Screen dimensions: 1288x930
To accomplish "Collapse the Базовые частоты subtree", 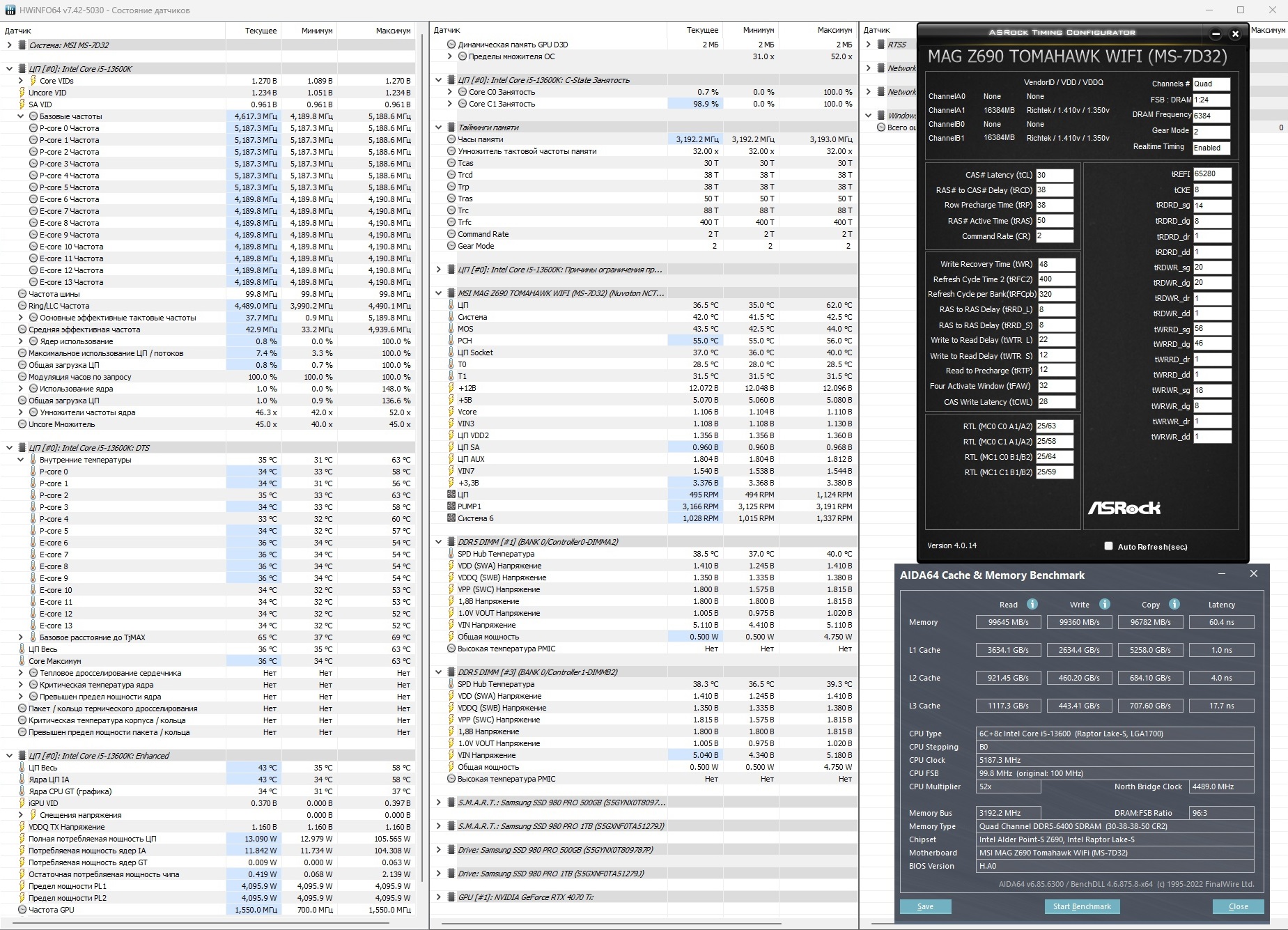I will point(20,116).
